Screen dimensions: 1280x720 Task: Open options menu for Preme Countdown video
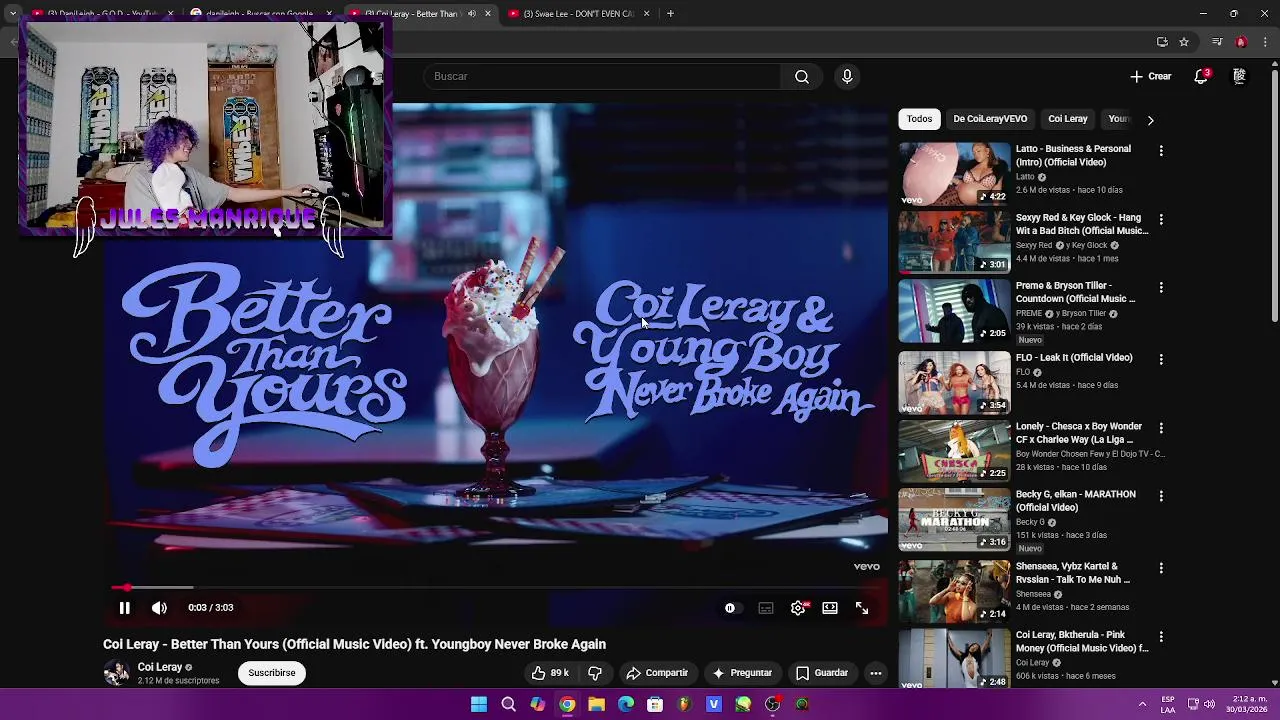pyautogui.click(x=1161, y=287)
